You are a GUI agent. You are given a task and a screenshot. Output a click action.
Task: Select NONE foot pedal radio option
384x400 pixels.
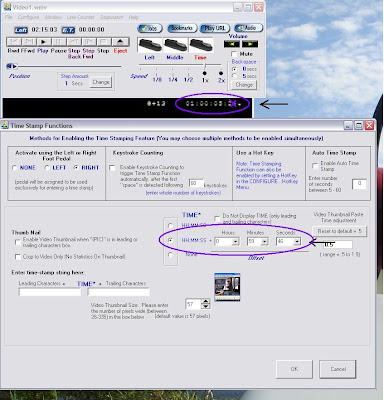pos(14,168)
